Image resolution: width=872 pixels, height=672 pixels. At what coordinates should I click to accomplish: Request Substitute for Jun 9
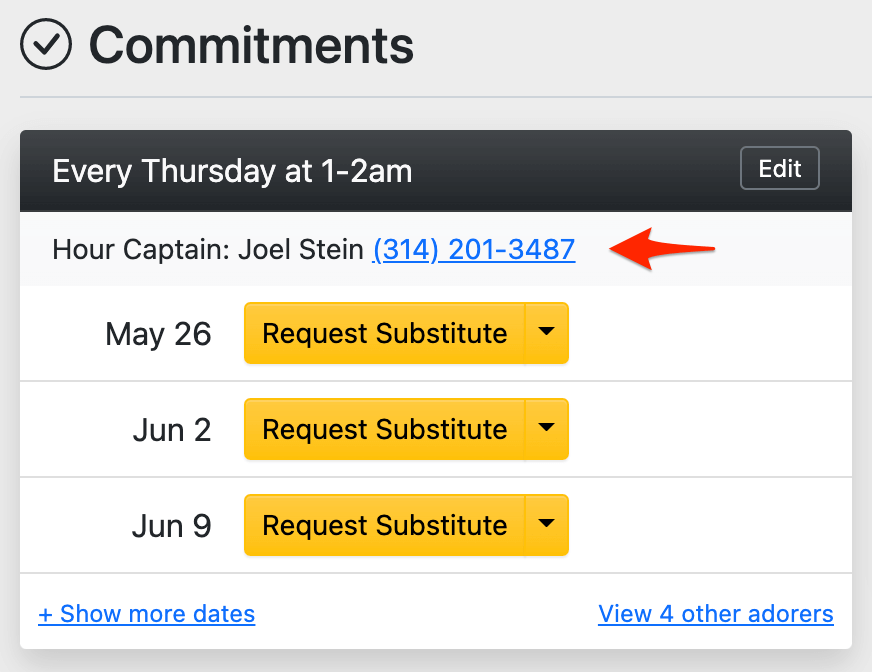[384, 525]
